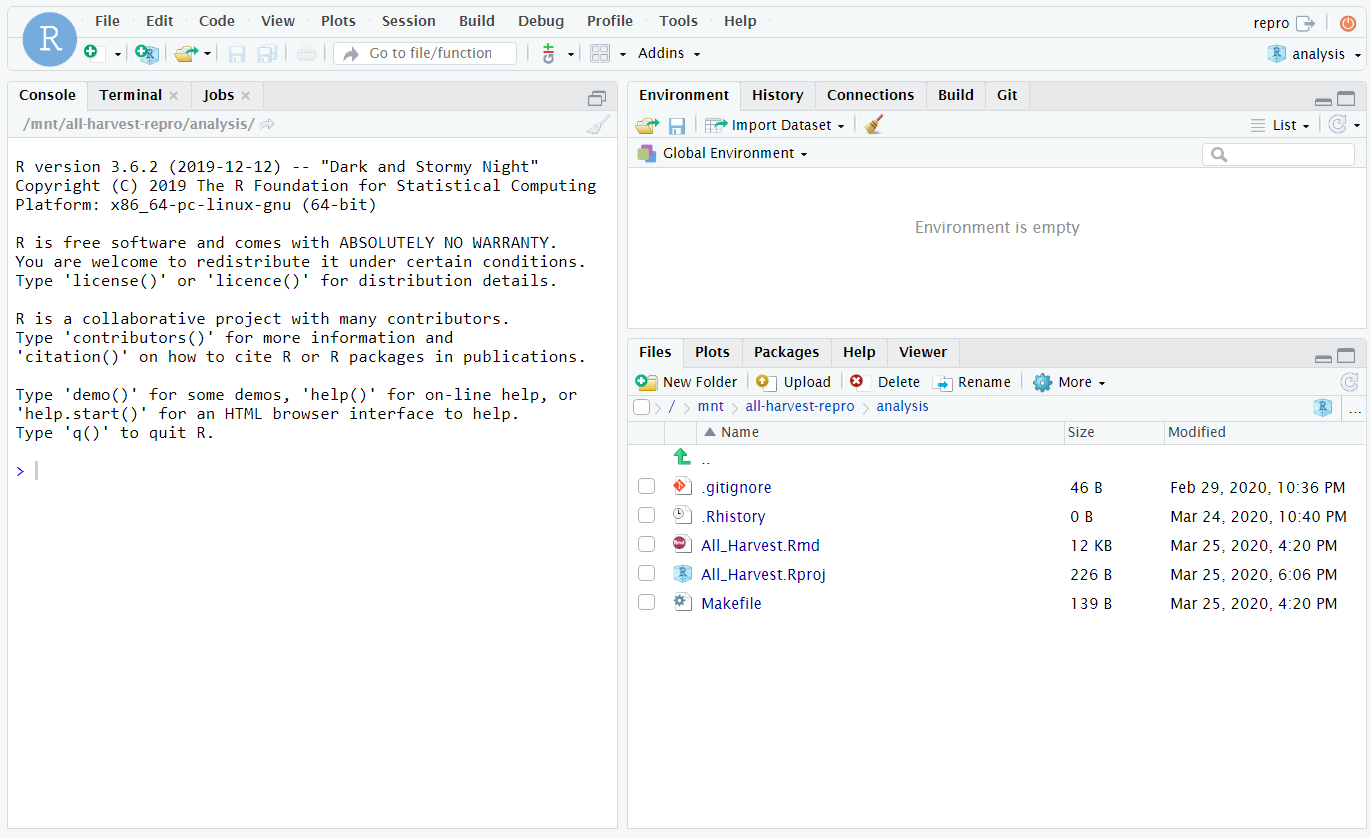Open the new file dropdown arrow
The width and height of the screenshot is (1371, 838).
pyautogui.click(x=117, y=54)
